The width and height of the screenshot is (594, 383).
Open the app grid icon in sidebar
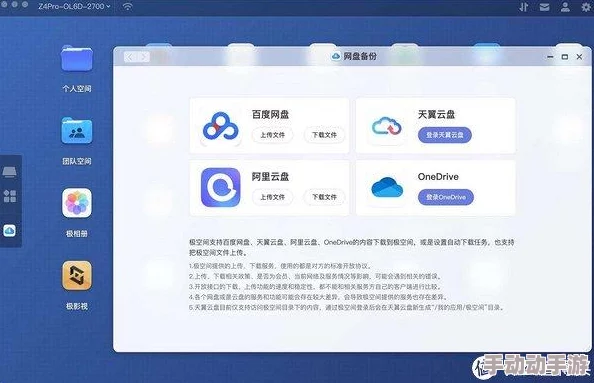tap(9, 196)
